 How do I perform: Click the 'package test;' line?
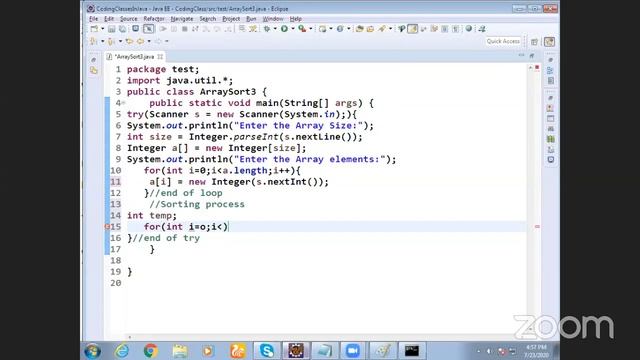[x=163, y=69]
